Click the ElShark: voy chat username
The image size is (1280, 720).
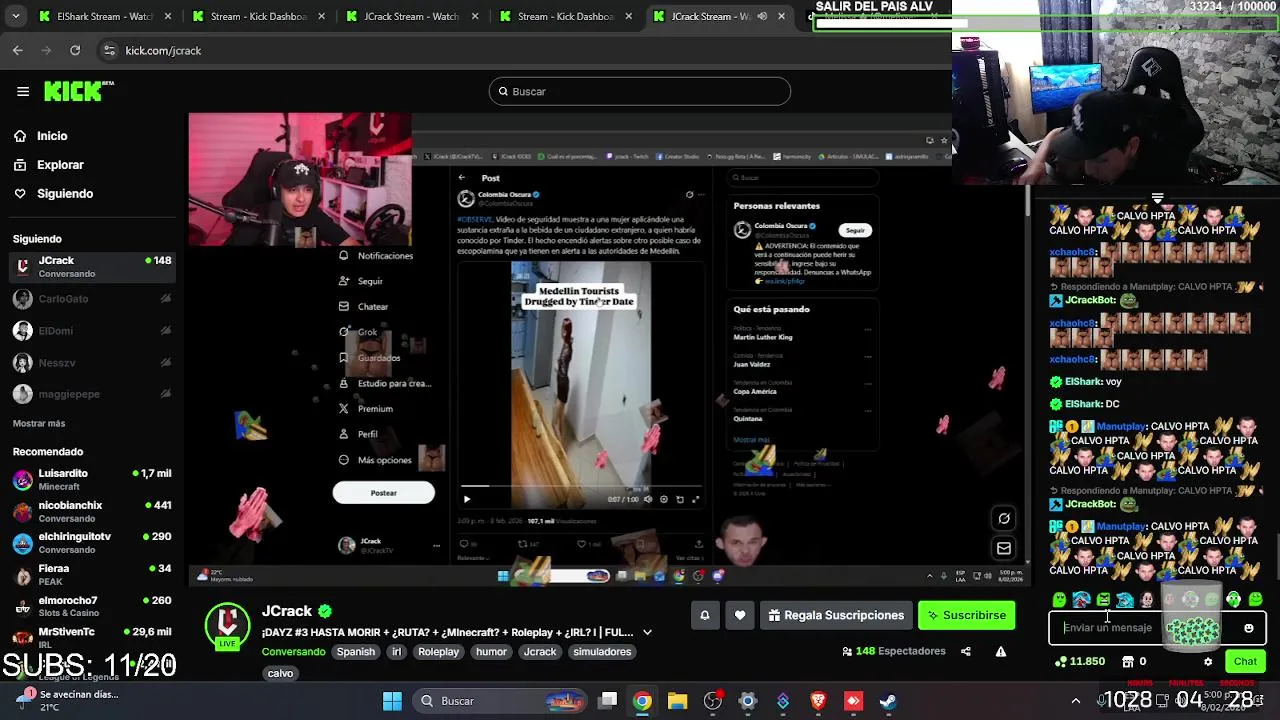tap(1083, 382)
